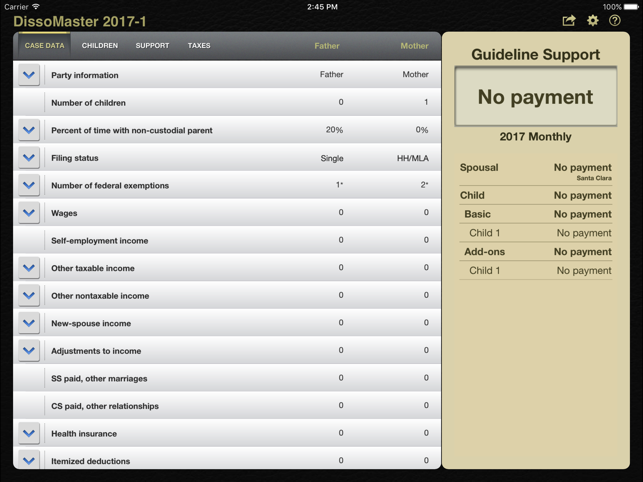This screenshot has width=643, height=482.
Task: Tap the 2:45 PM clock
Action: pos(322,7)
